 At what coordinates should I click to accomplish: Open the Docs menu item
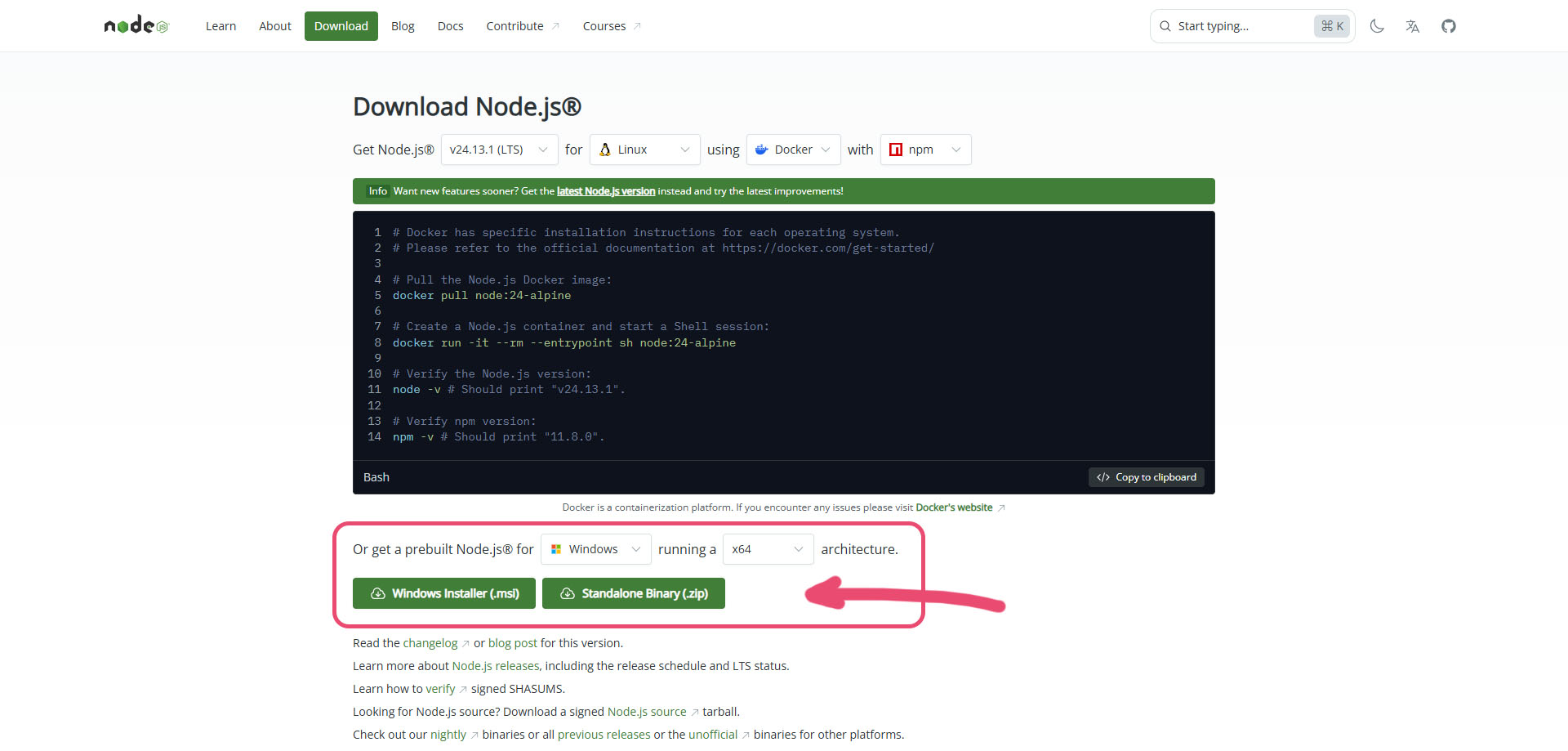click(x=450, y=26)
